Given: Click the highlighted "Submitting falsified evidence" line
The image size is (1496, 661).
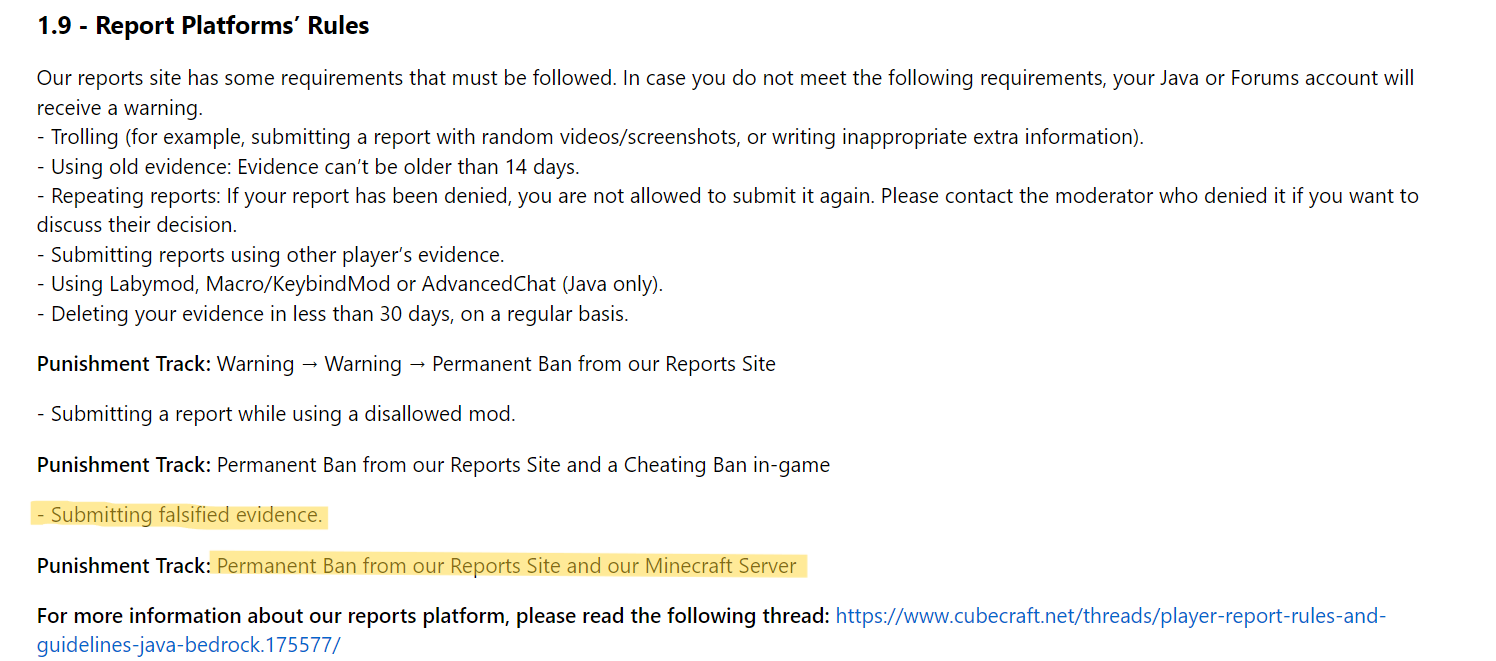Looking at the screenshot, I should 180,516.
